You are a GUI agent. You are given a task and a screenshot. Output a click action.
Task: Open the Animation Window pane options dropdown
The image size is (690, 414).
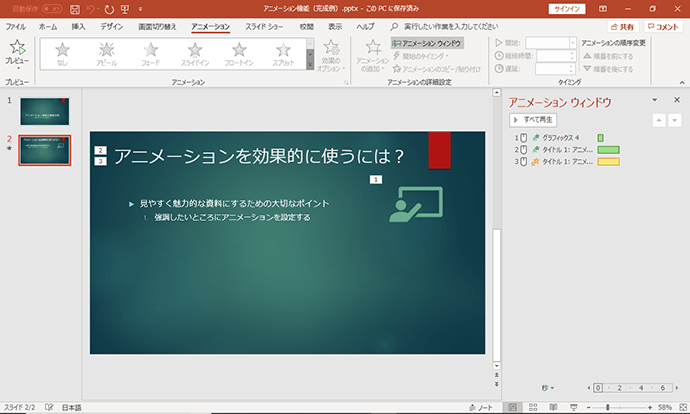[x=655, y=100]
